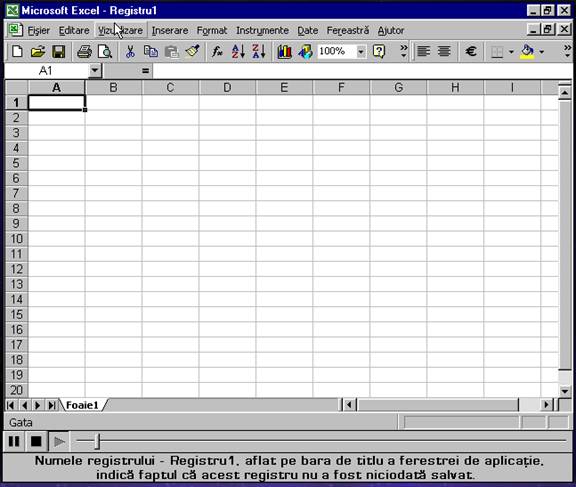This screenshot has height=487, width=576.
Task: Print using the printer icon
Action: (x=84, y=51)
